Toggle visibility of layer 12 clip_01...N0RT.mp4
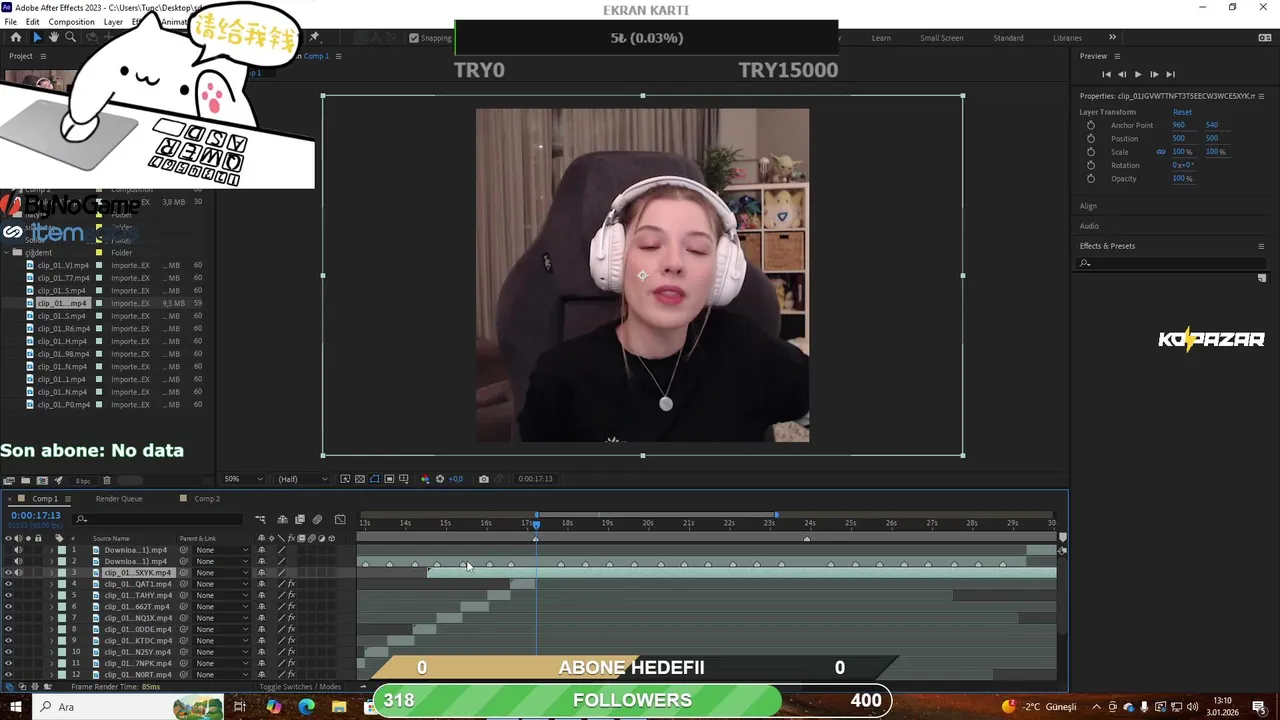The height and width of the screenshot is (720, 1280). pos(9,674)
